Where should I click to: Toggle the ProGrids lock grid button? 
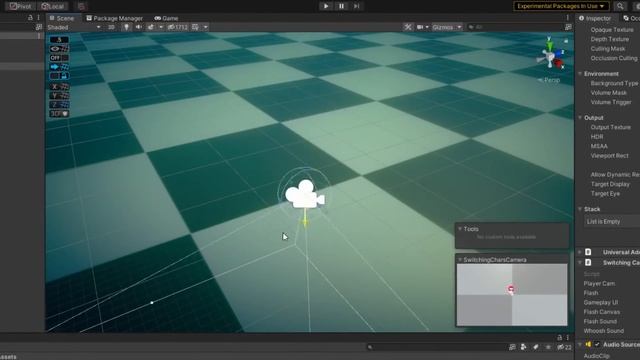tap(59, 76)
